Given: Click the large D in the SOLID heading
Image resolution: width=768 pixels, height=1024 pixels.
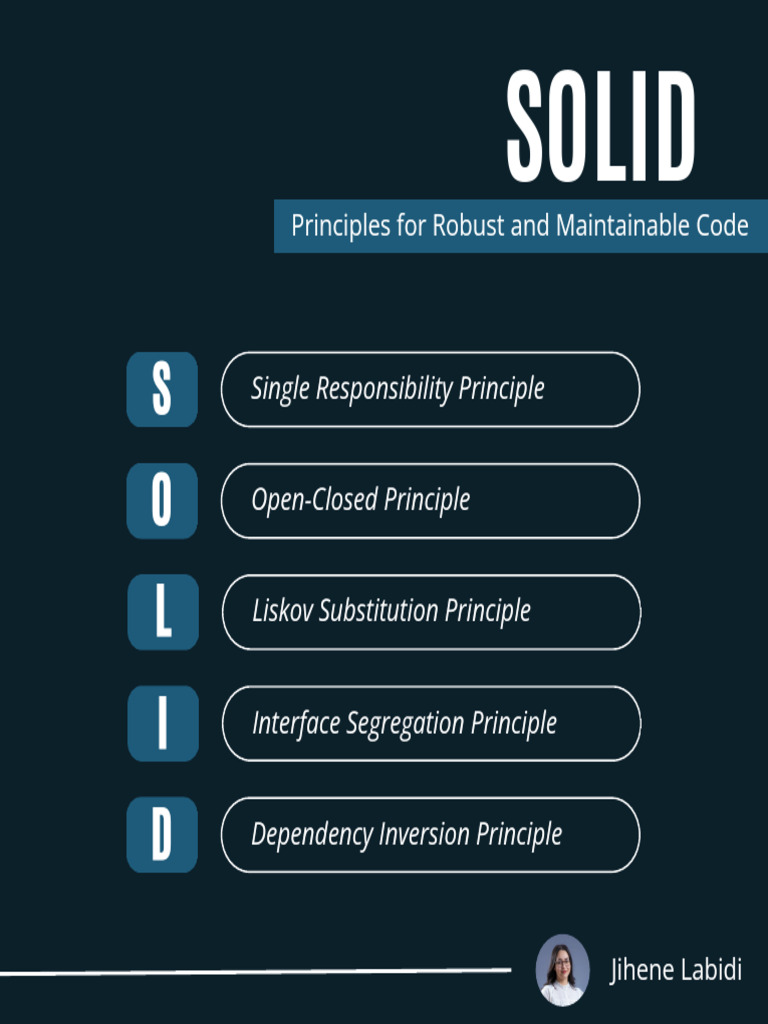Looking at the screenshot, I should tap(674, 127).
